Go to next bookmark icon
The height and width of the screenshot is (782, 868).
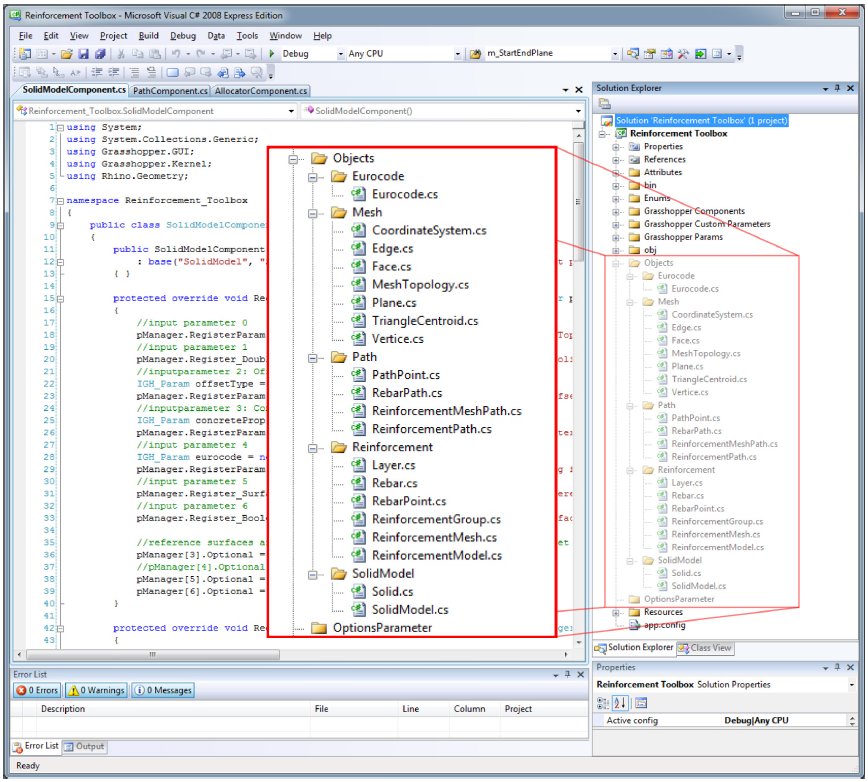(x=206, y=72)
